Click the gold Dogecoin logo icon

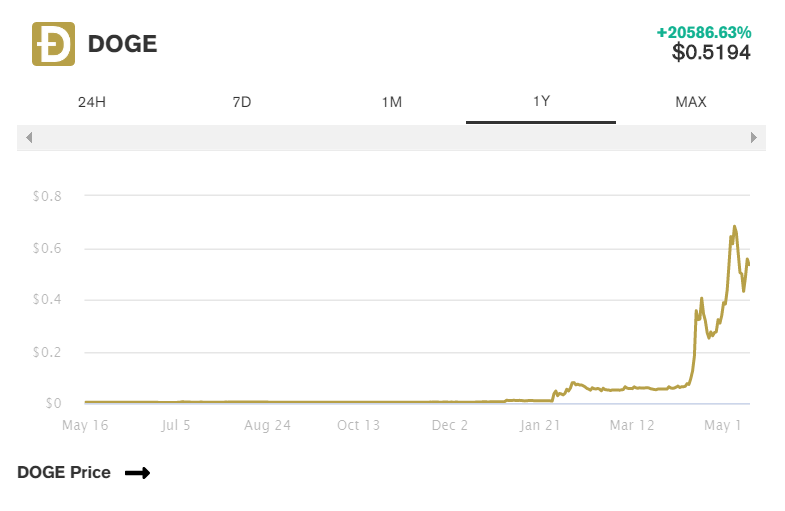pos(54,44)
